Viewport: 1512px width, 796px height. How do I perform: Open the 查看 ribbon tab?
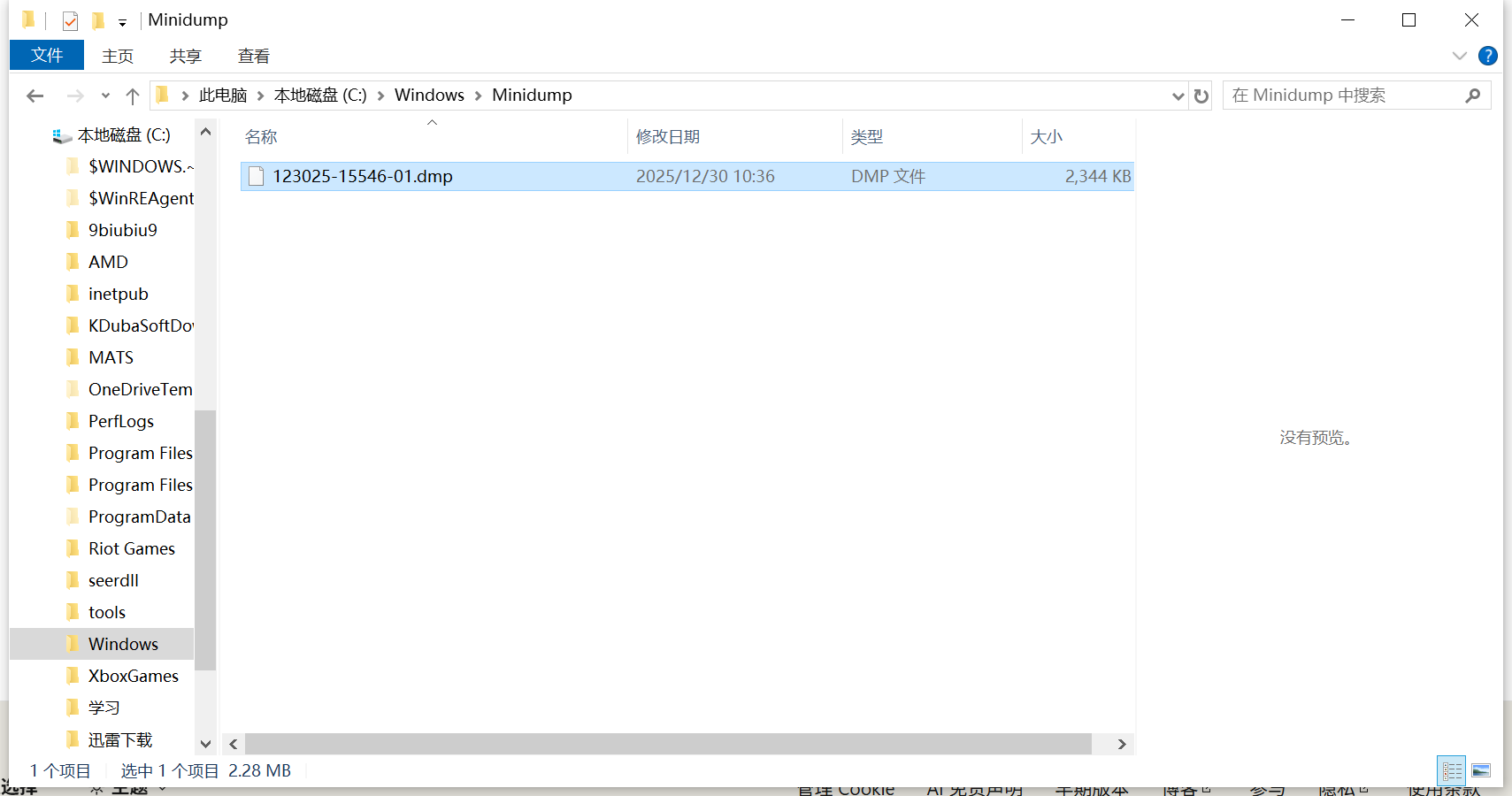tap(254, 56)
